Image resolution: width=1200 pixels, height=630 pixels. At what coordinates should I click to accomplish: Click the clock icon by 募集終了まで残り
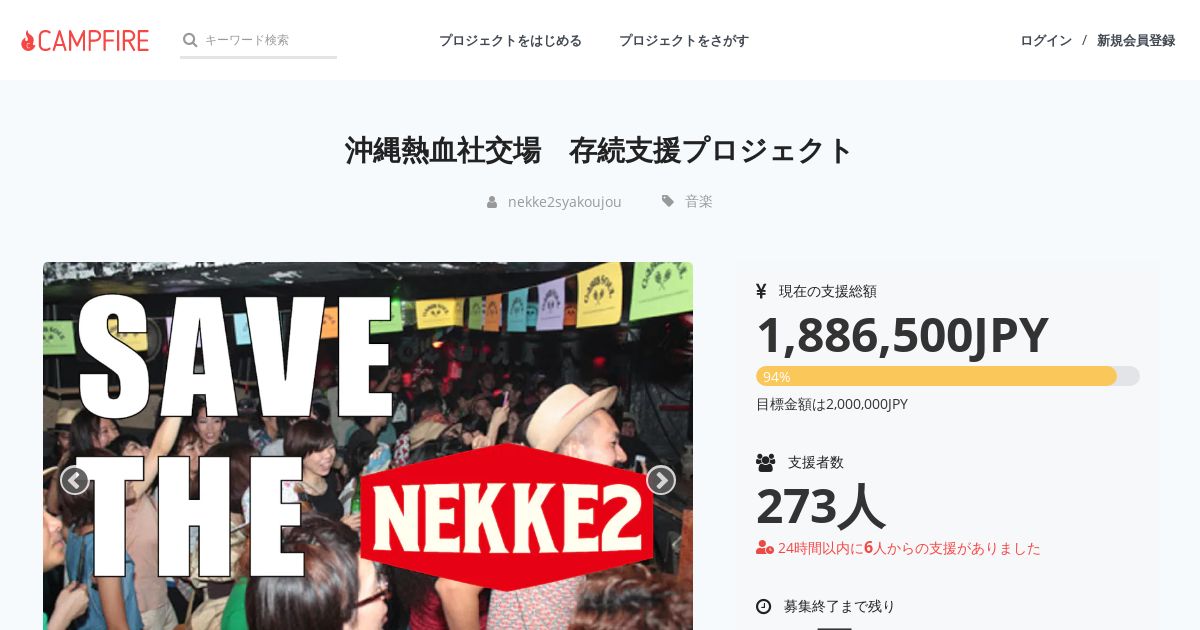(764, 606)
